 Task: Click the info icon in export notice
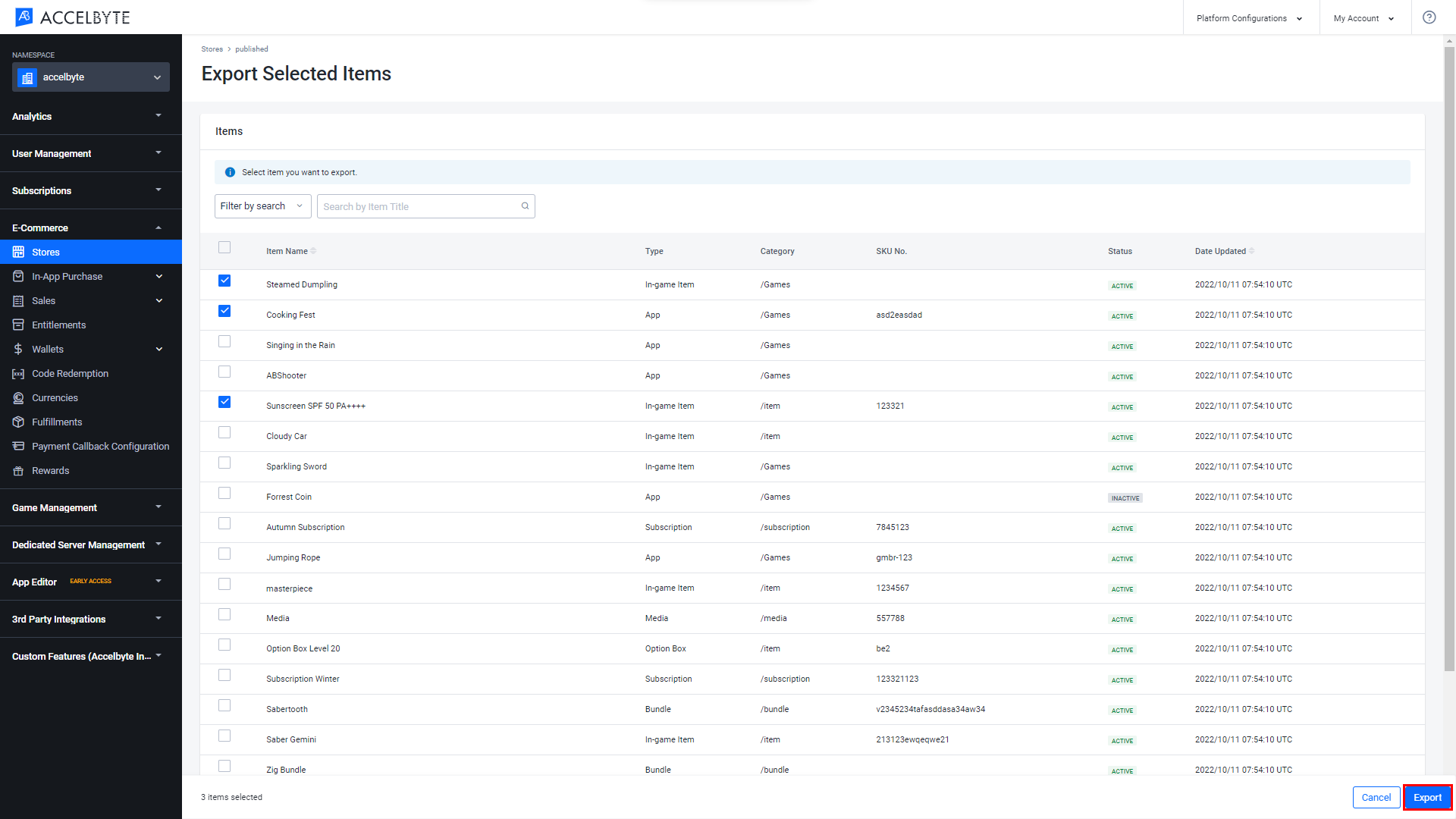pyautogui.click(x=230, y=172)
